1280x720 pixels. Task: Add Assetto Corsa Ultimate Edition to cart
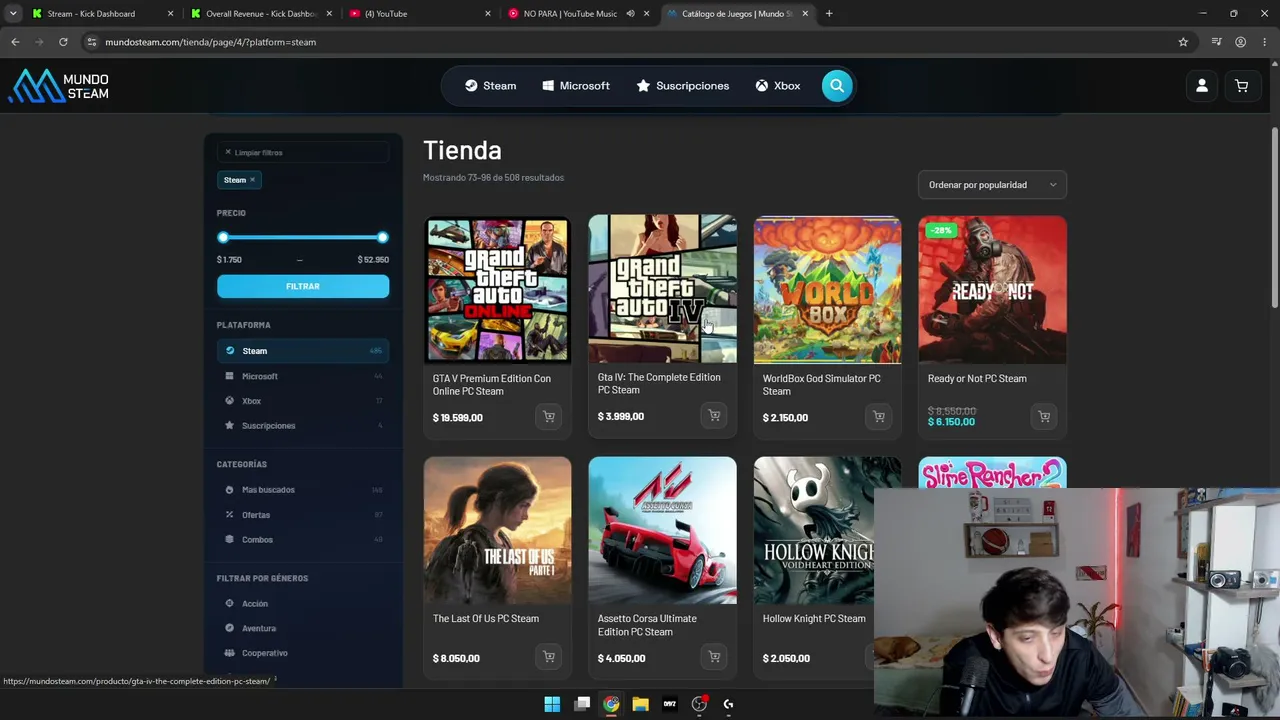pyautogui.click(x=714, y=657)
